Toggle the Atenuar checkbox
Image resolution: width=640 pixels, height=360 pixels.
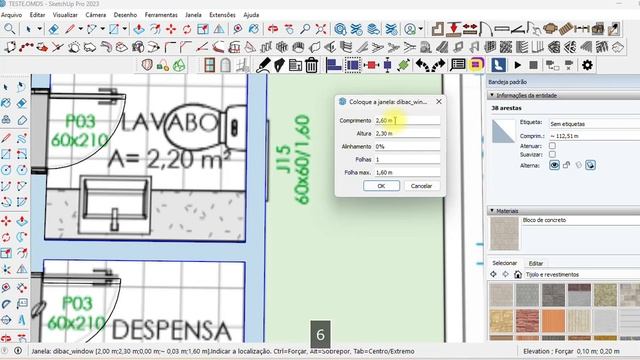[552, 146]
